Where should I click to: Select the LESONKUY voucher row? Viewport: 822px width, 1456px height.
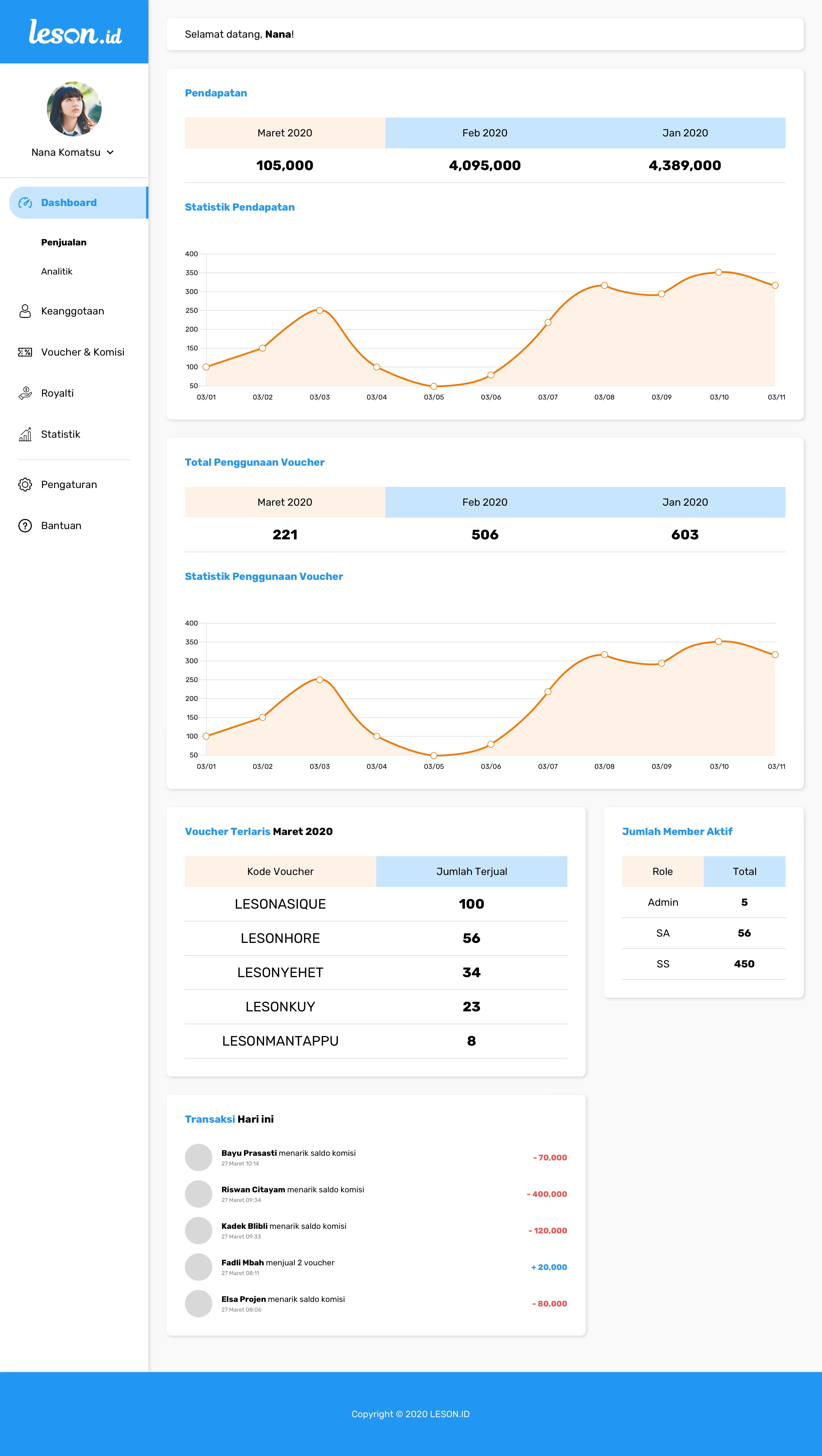pos(376,1007)
